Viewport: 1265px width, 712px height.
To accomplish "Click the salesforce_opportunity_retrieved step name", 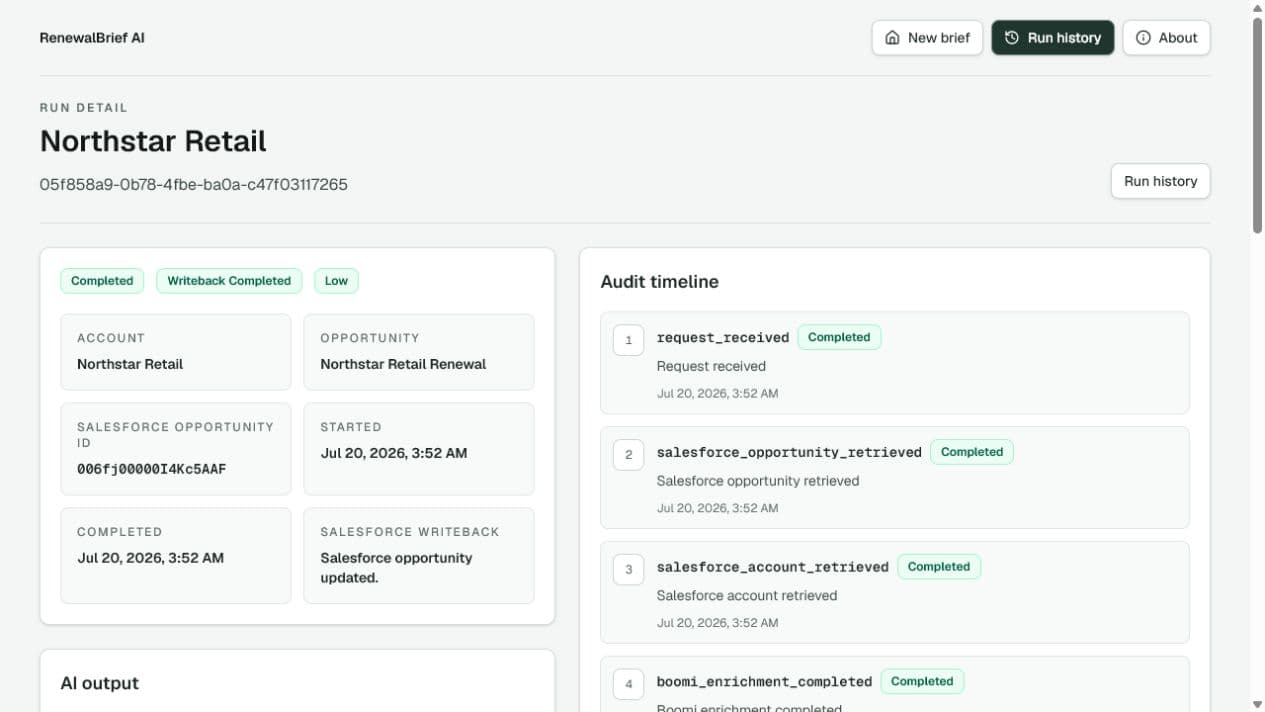I will (789, 452).
